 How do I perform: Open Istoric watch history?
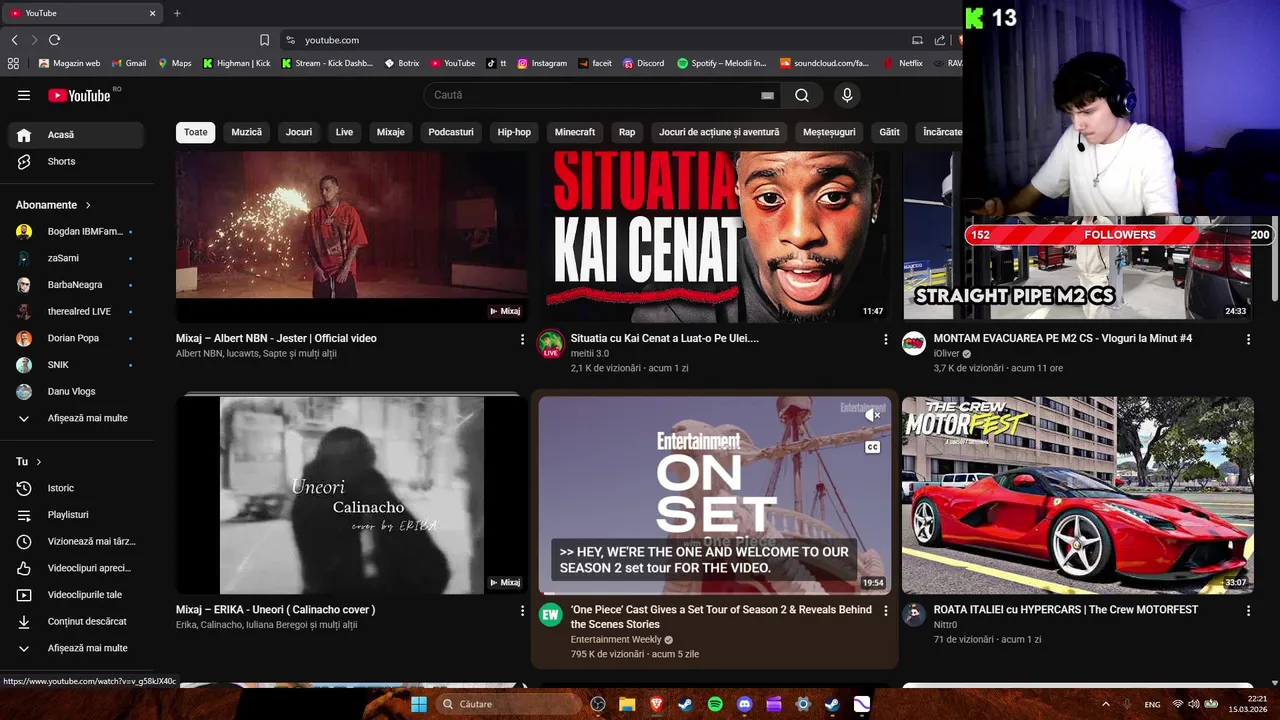coord(76,488)
